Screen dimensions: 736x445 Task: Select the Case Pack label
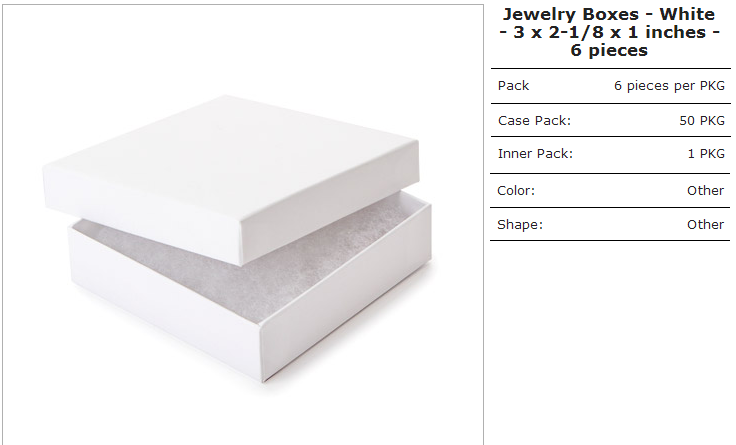click(534, 121)
